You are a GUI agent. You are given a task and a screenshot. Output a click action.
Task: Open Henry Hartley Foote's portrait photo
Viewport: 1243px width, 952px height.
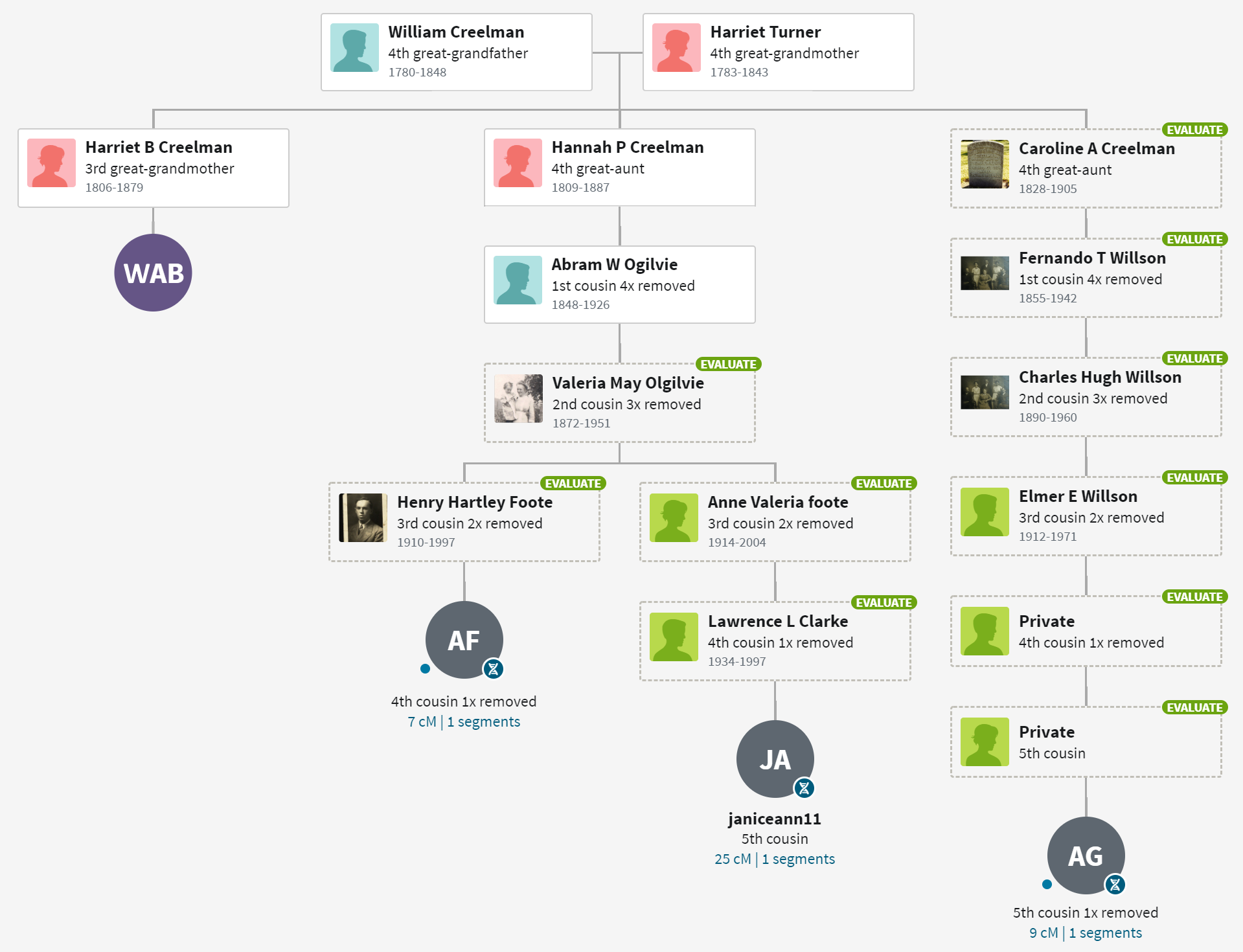click(363, 518)
